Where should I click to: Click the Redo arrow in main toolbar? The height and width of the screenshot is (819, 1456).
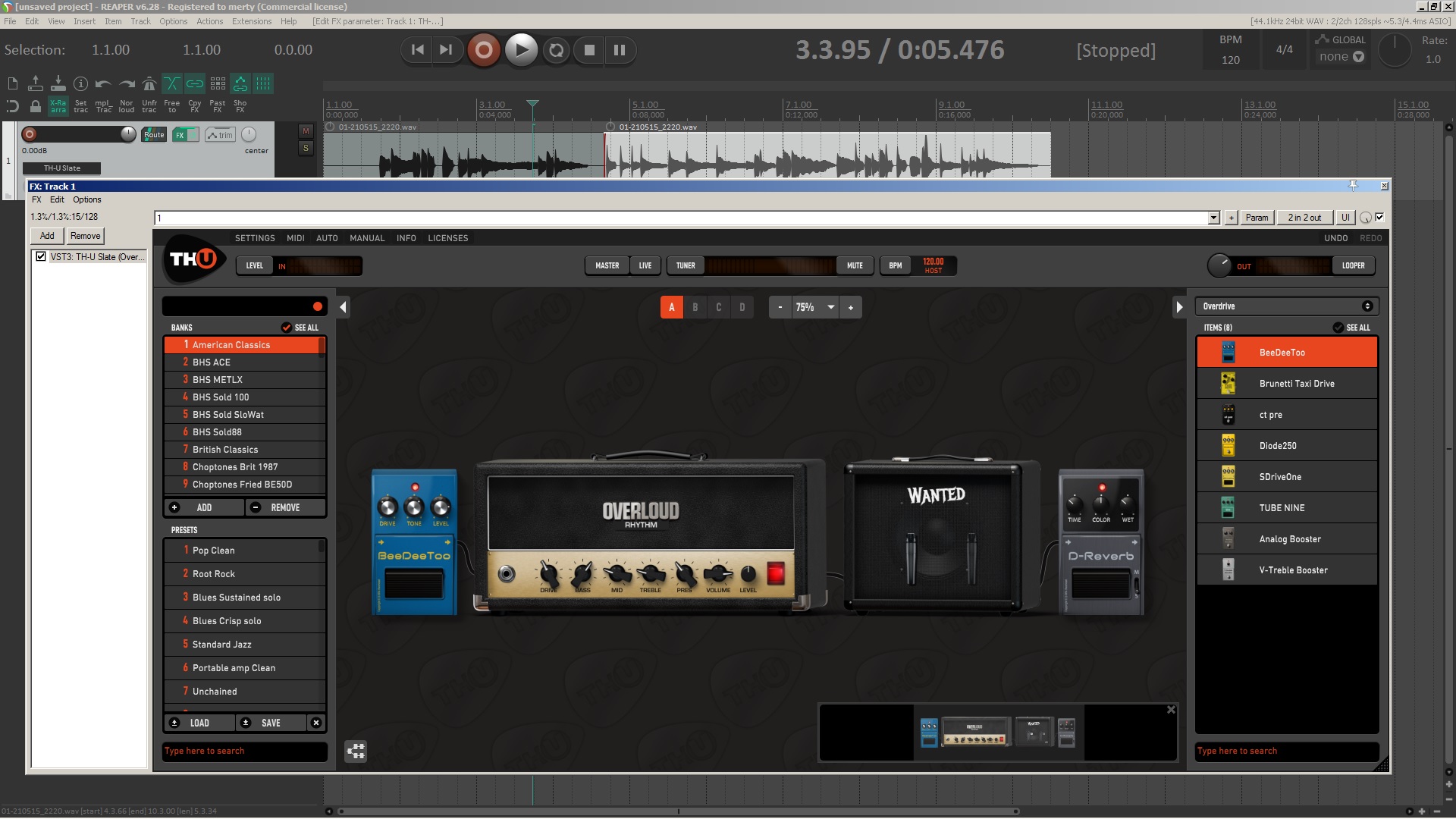coord(127,83)
